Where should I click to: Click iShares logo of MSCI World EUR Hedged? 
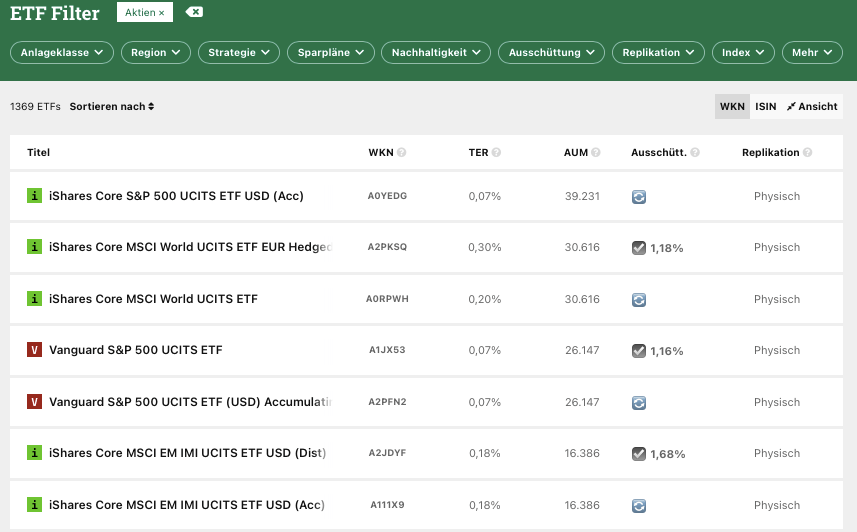click(34, 247)
